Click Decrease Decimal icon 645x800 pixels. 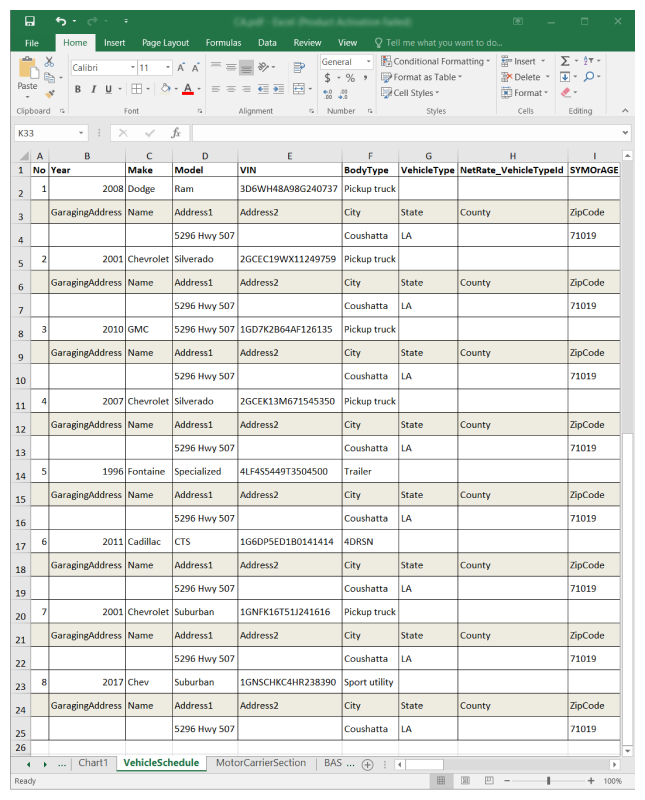[x=343, y=94]
